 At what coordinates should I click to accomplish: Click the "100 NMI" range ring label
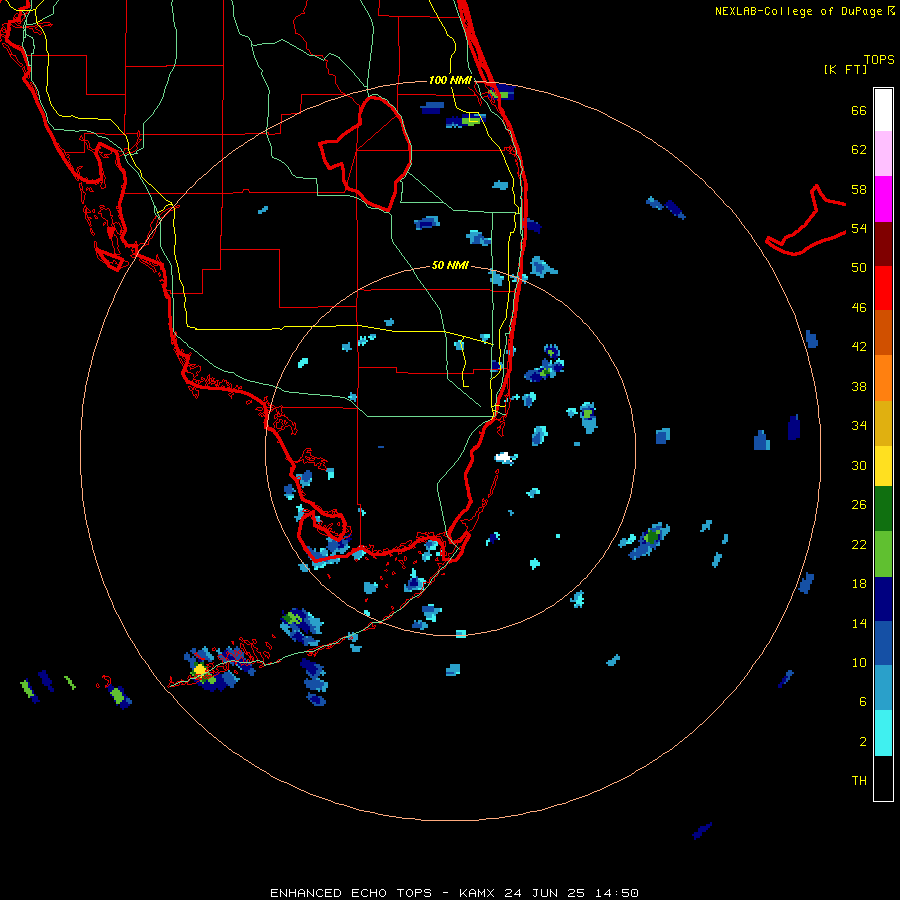[x=450, y=80]
